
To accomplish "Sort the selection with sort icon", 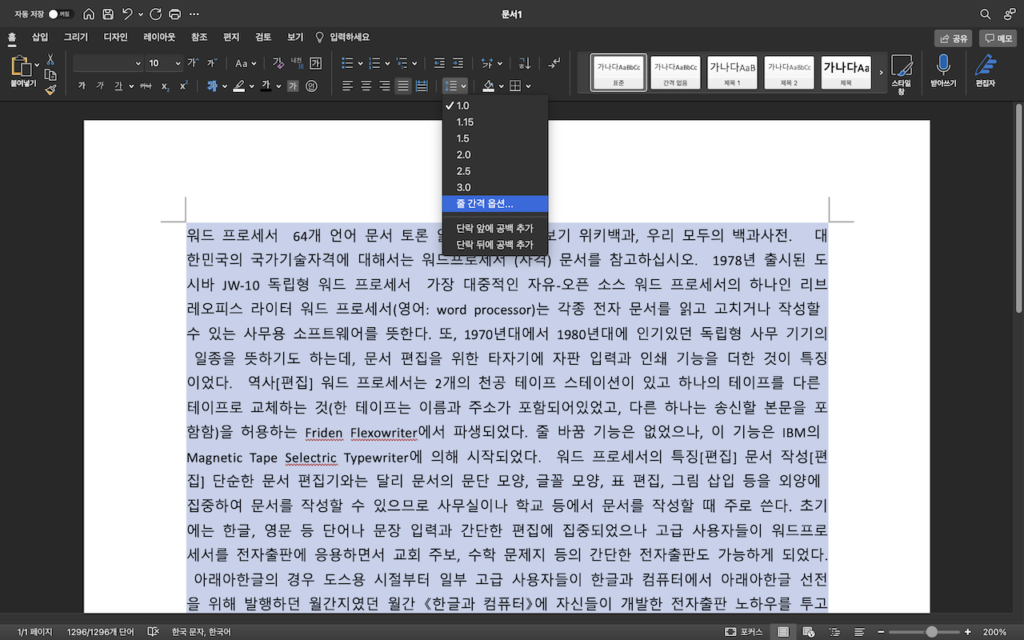I will [524, 63].
